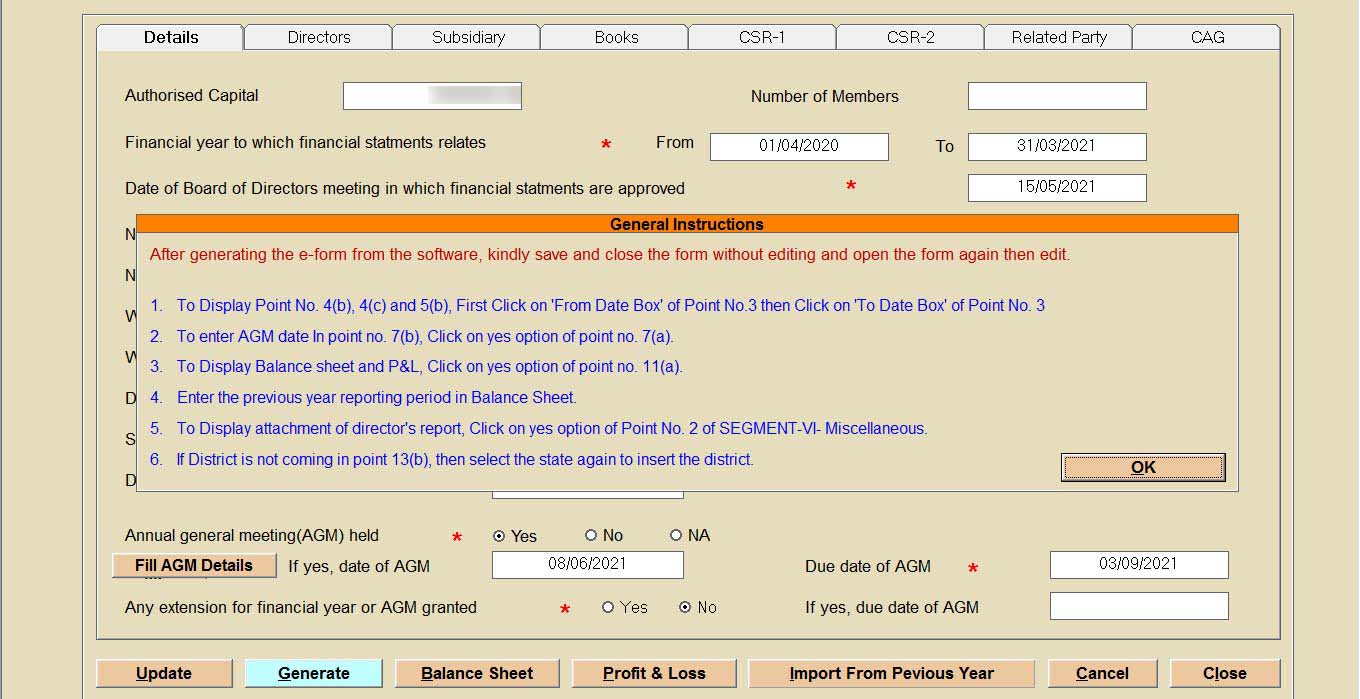This screenshot has width=1360, height=699.
Task: Open the Profit & Loss form
Action: coord(654,673)
